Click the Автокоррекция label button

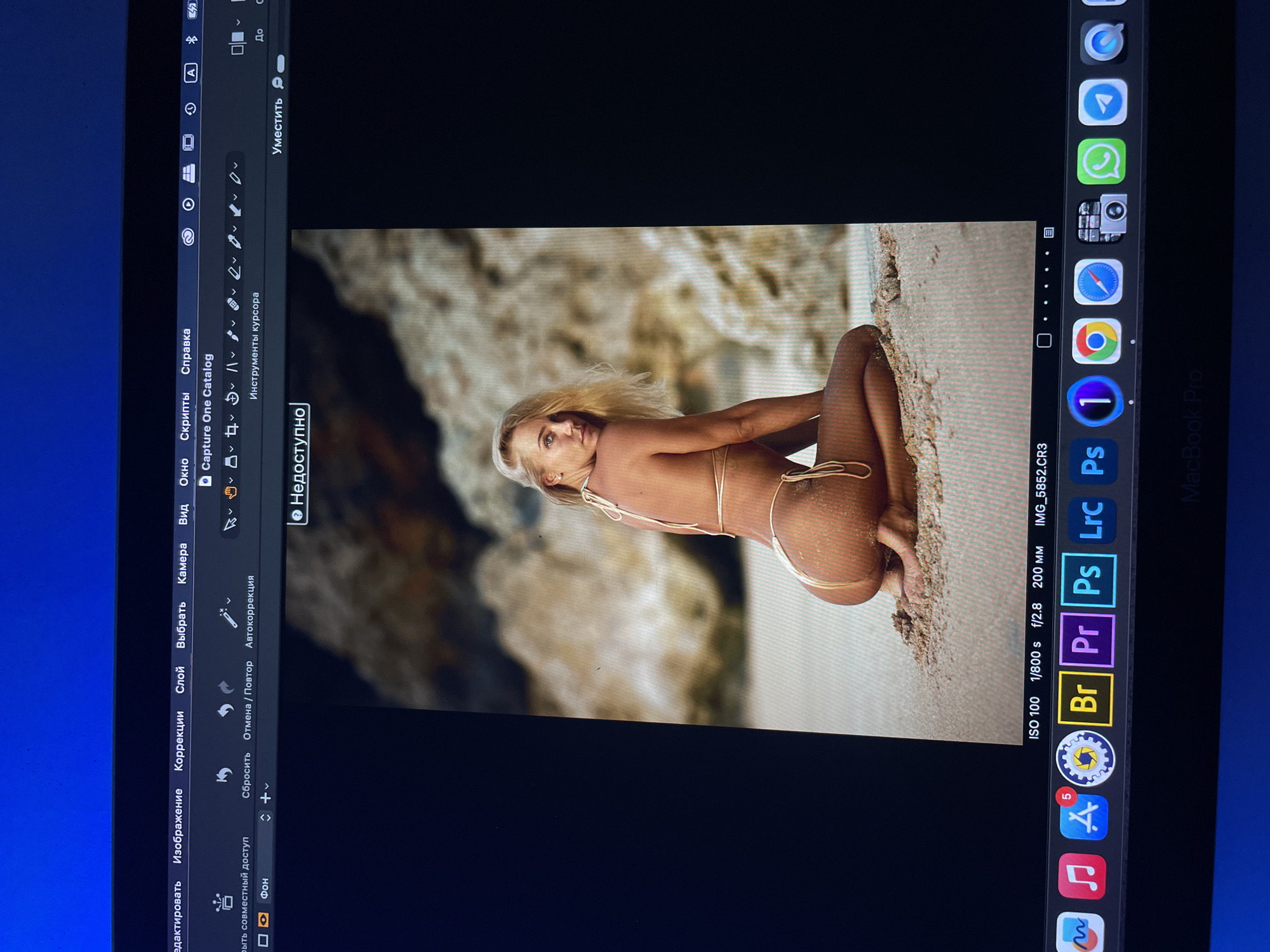click(250, 611)
